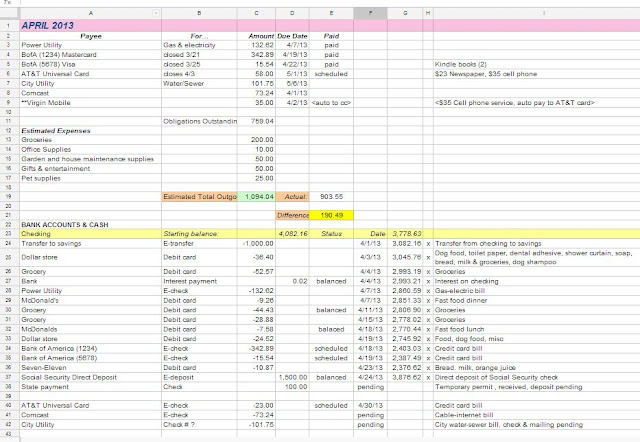Open column A filter dropdown arrow
Screen dimensions: 640x442
[156, 13]
